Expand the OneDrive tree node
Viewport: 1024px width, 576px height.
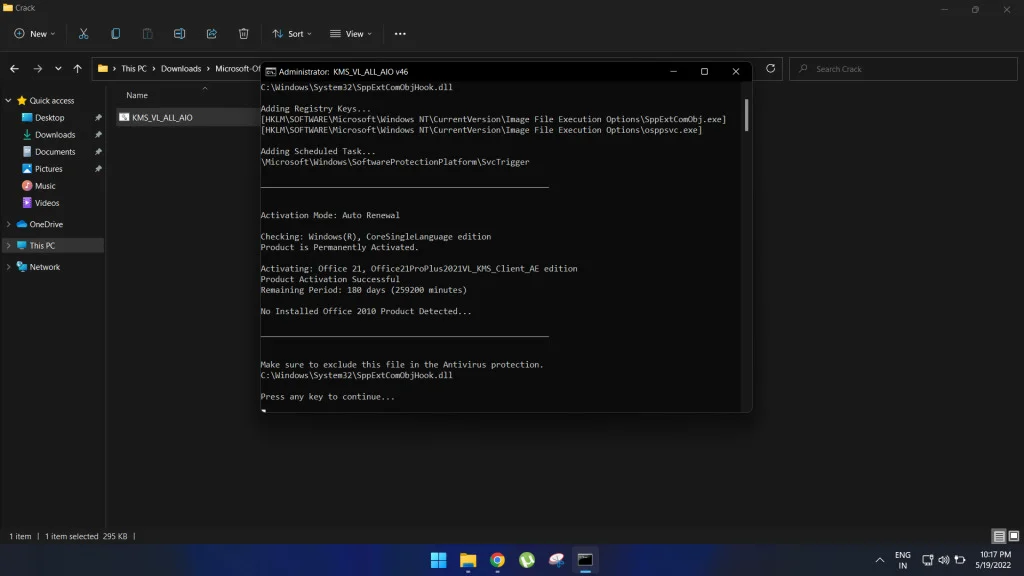(x=8, y=224)
